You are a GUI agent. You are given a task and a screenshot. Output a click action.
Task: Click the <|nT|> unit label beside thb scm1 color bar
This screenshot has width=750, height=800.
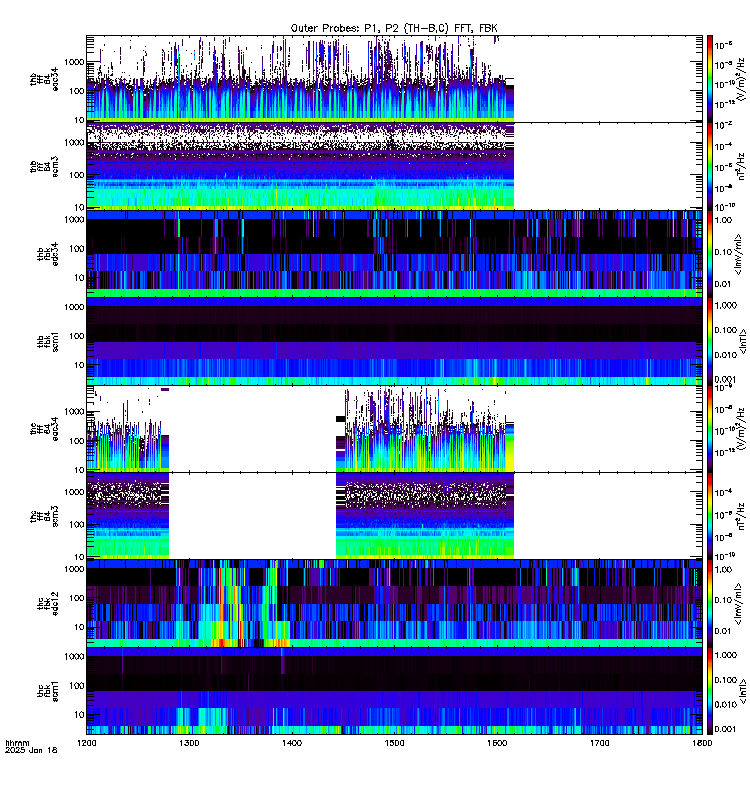tap(742, 341)
